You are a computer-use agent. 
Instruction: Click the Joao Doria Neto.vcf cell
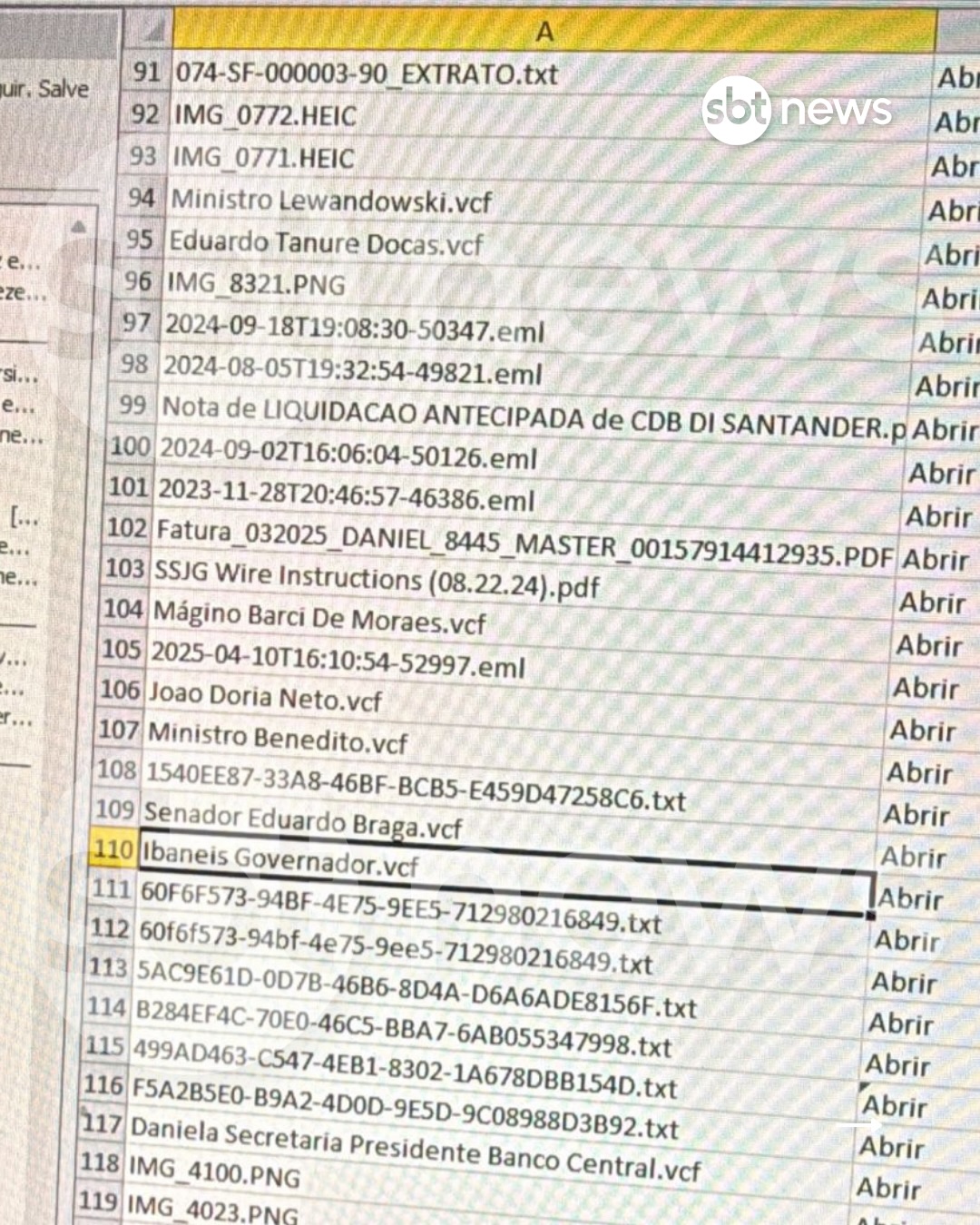tap(264, 697)
